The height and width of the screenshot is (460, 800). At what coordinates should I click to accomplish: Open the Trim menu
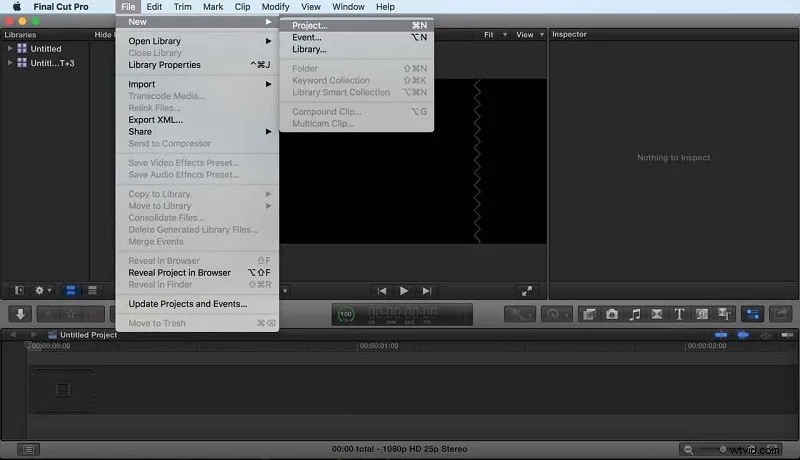click(x=182, y=7)
